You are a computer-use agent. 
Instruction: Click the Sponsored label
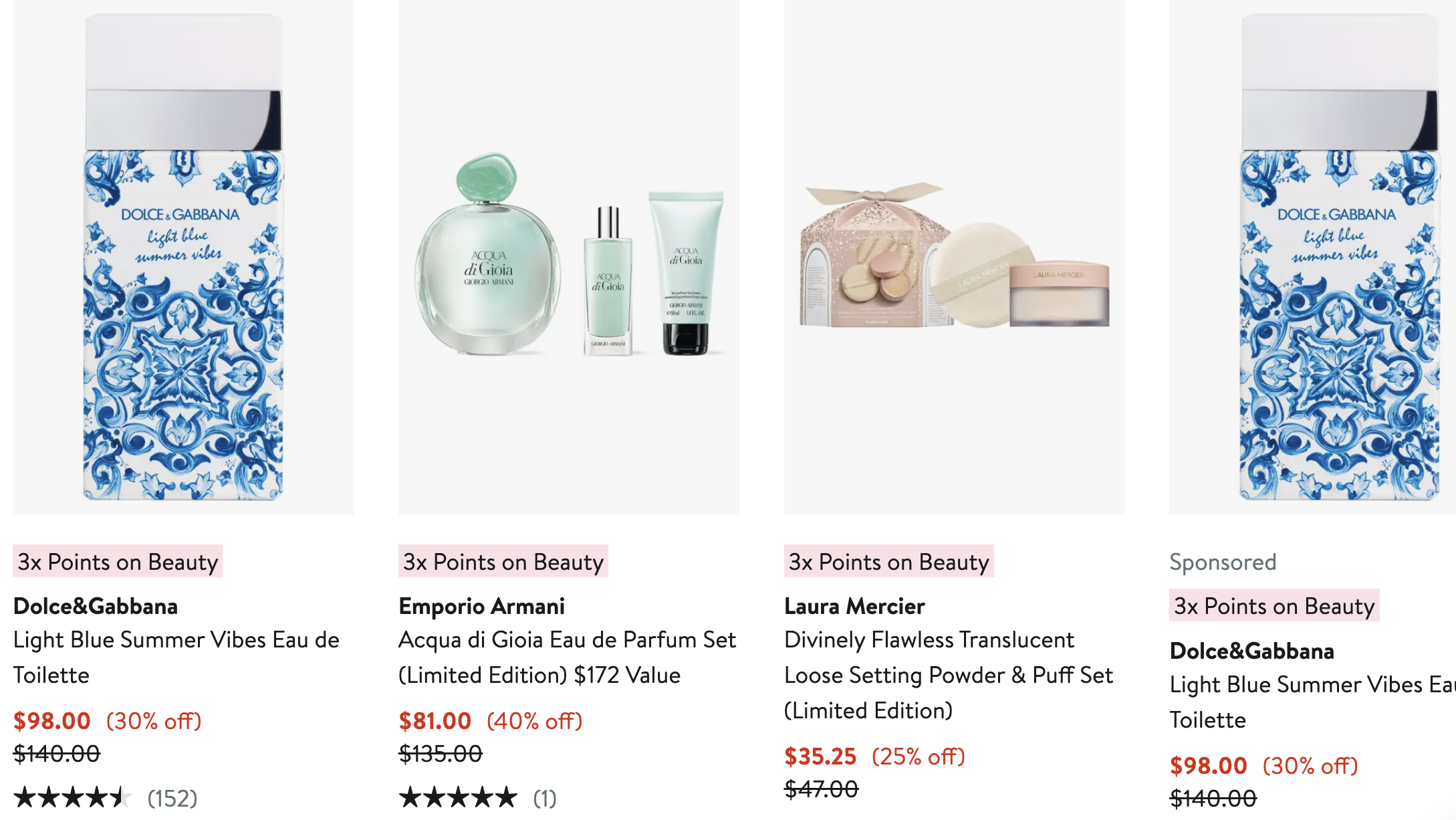click(x=1223, y=562)
